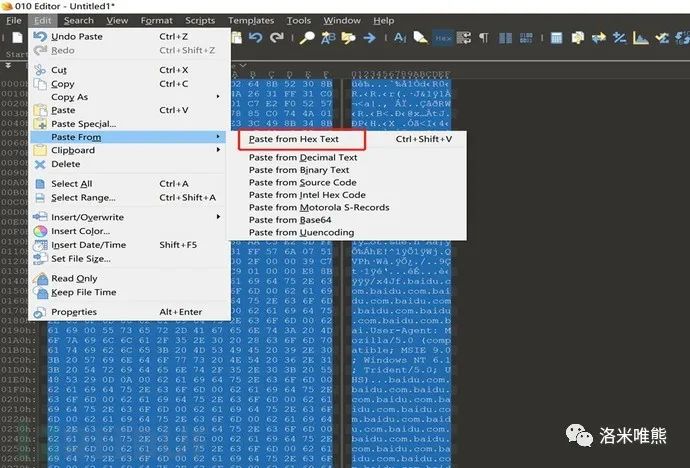This screenshot has height=468, width=690.
Task: Choose Paste Special... in the Edit menu
Action: [x=129, y=124]
